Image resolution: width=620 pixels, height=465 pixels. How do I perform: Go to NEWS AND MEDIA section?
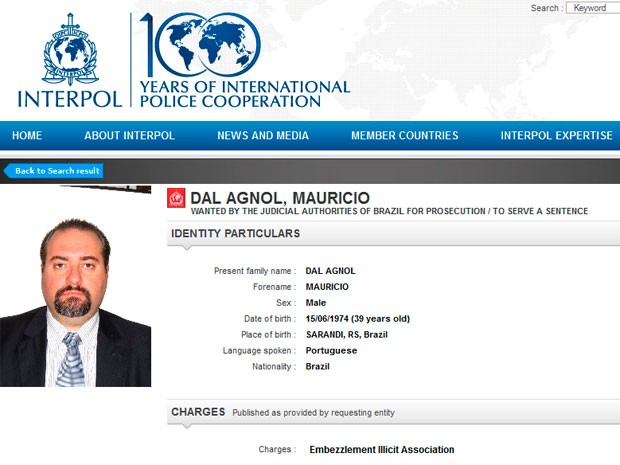pos(263,136)
